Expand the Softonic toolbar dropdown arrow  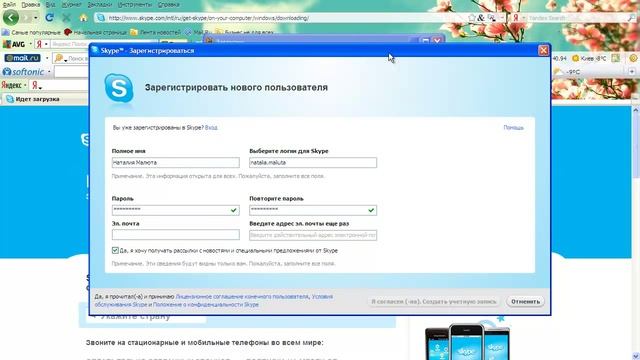click(x=49, y=72)
